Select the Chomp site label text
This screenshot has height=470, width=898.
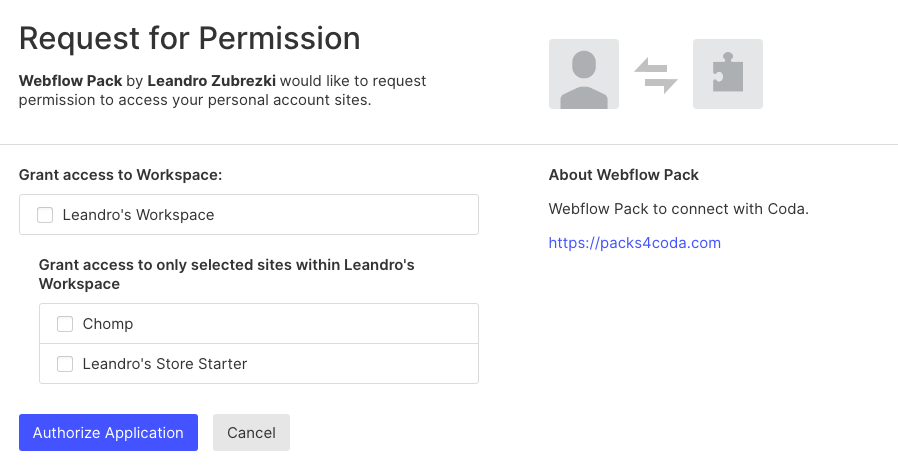coord(108,324)
